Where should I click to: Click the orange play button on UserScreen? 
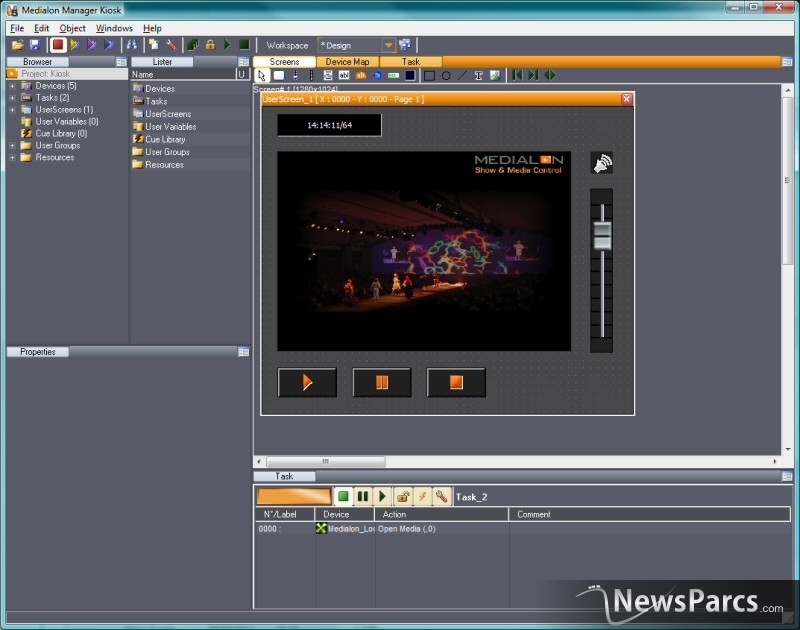coord(307,382)
